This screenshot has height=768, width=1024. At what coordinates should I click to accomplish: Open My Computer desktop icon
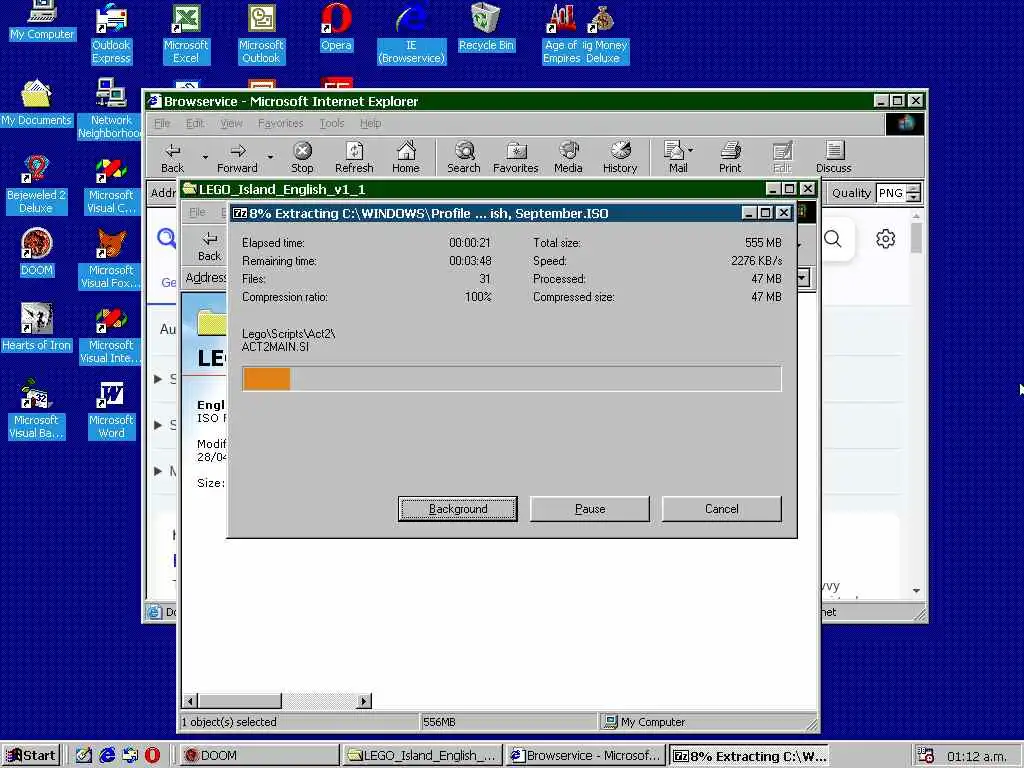(42, 21)
